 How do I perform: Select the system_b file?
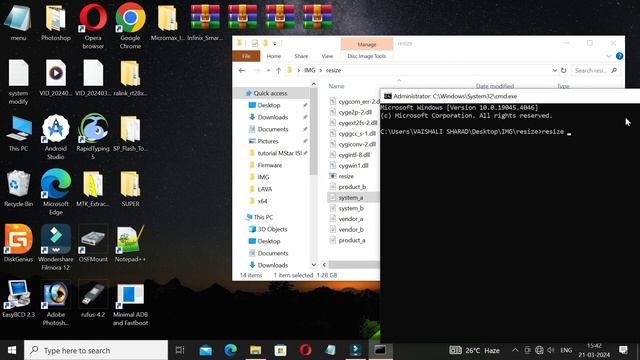tap(351, 208)
